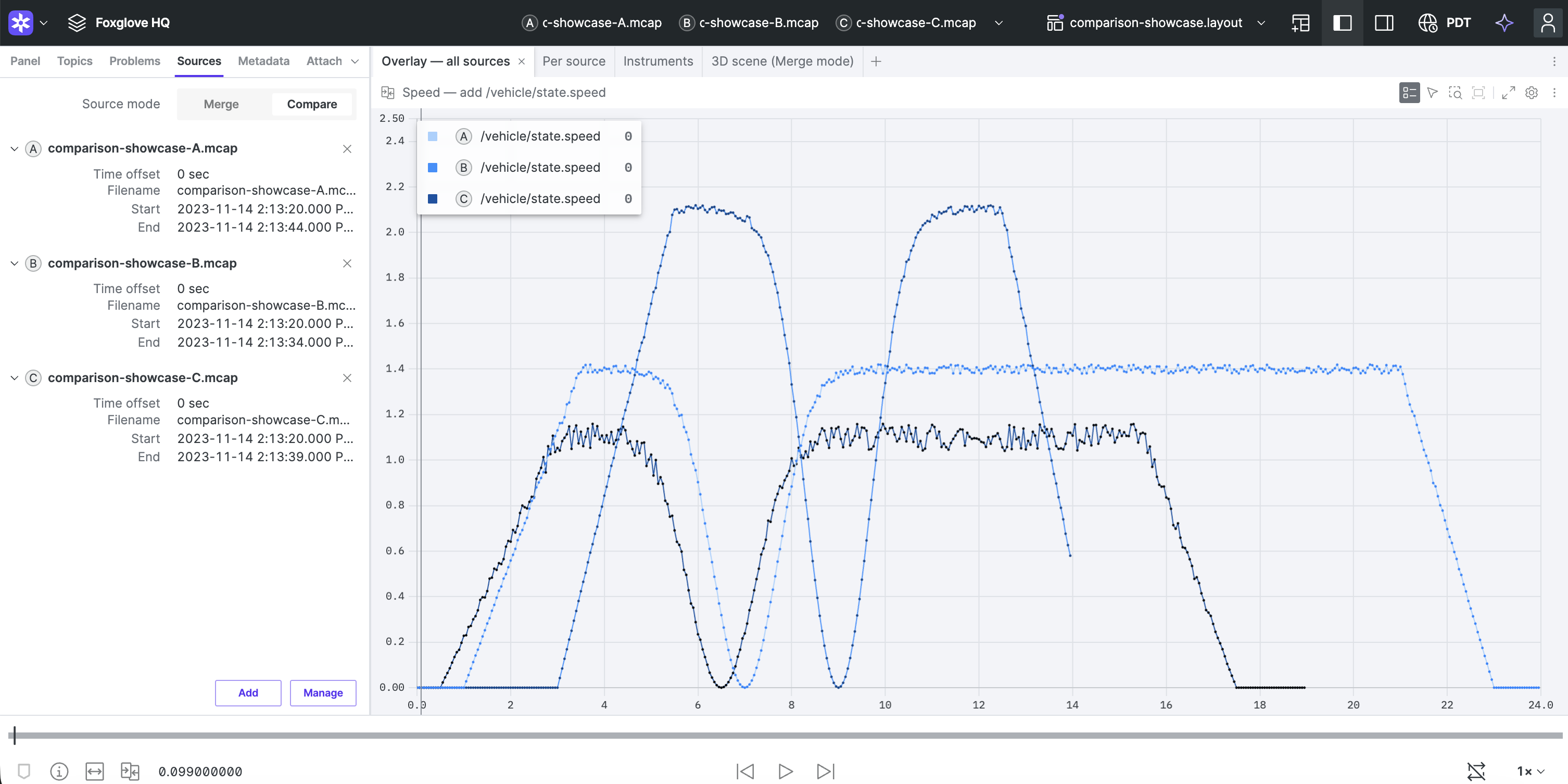The width and height of the screenshot is (1568, 784).
Task: Switch to the Metadata sidebar tab
Action: 263,61
